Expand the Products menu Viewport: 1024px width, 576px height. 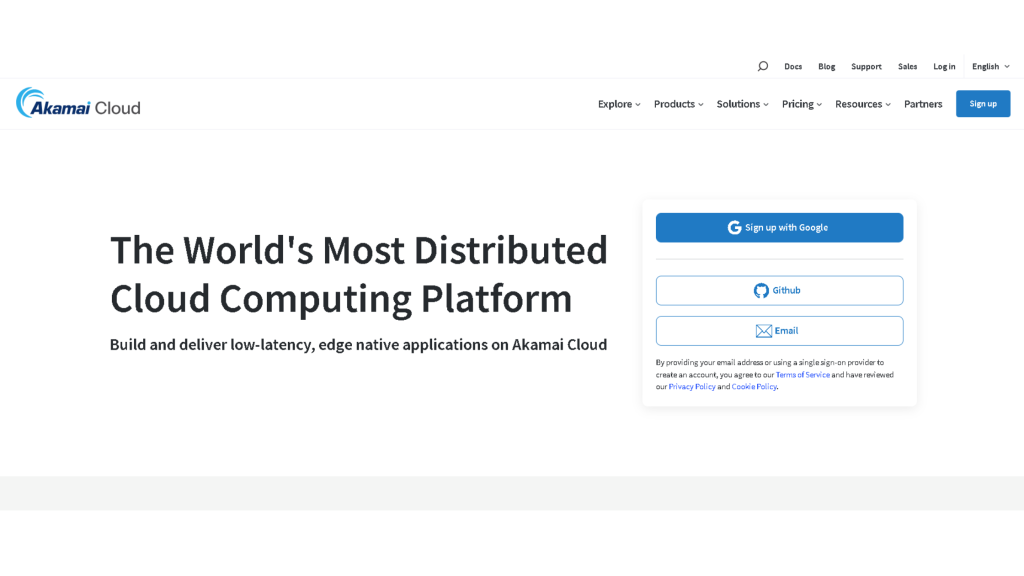675,103
